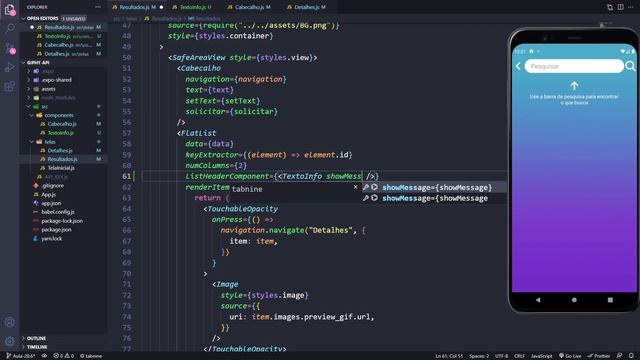Click Prettier in the status bar

click(598, 356)
